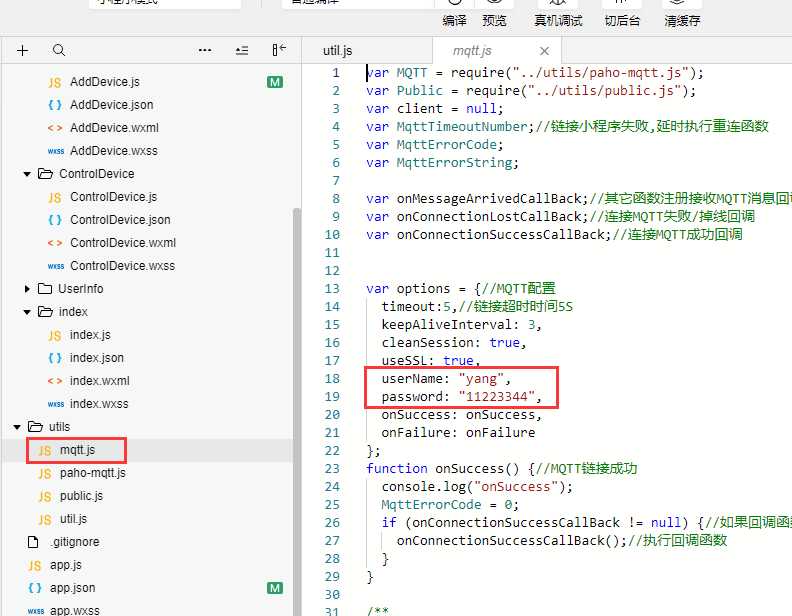Viewport: 792px width, 616px height.
Task: Collapse the utils folder
Action: [x=17, y=427]
